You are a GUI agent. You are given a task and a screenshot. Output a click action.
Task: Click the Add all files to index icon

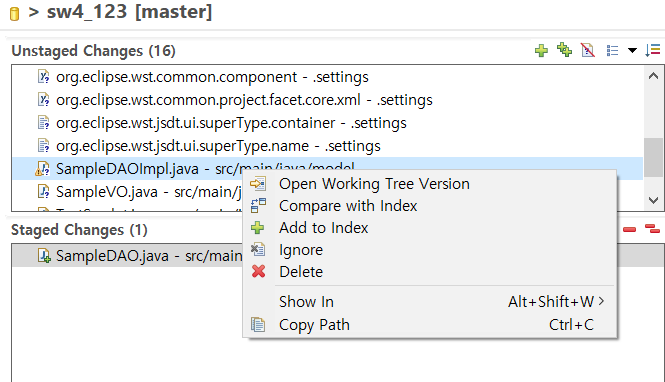coord(564,50)
